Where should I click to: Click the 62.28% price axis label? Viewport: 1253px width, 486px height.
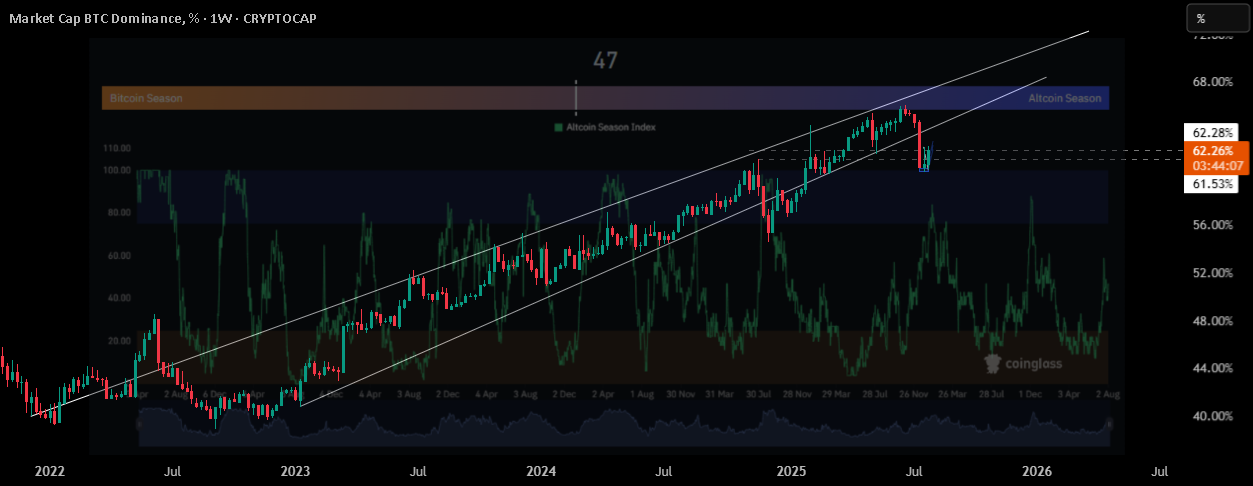pyautogui.click(x=1212, y=132)
